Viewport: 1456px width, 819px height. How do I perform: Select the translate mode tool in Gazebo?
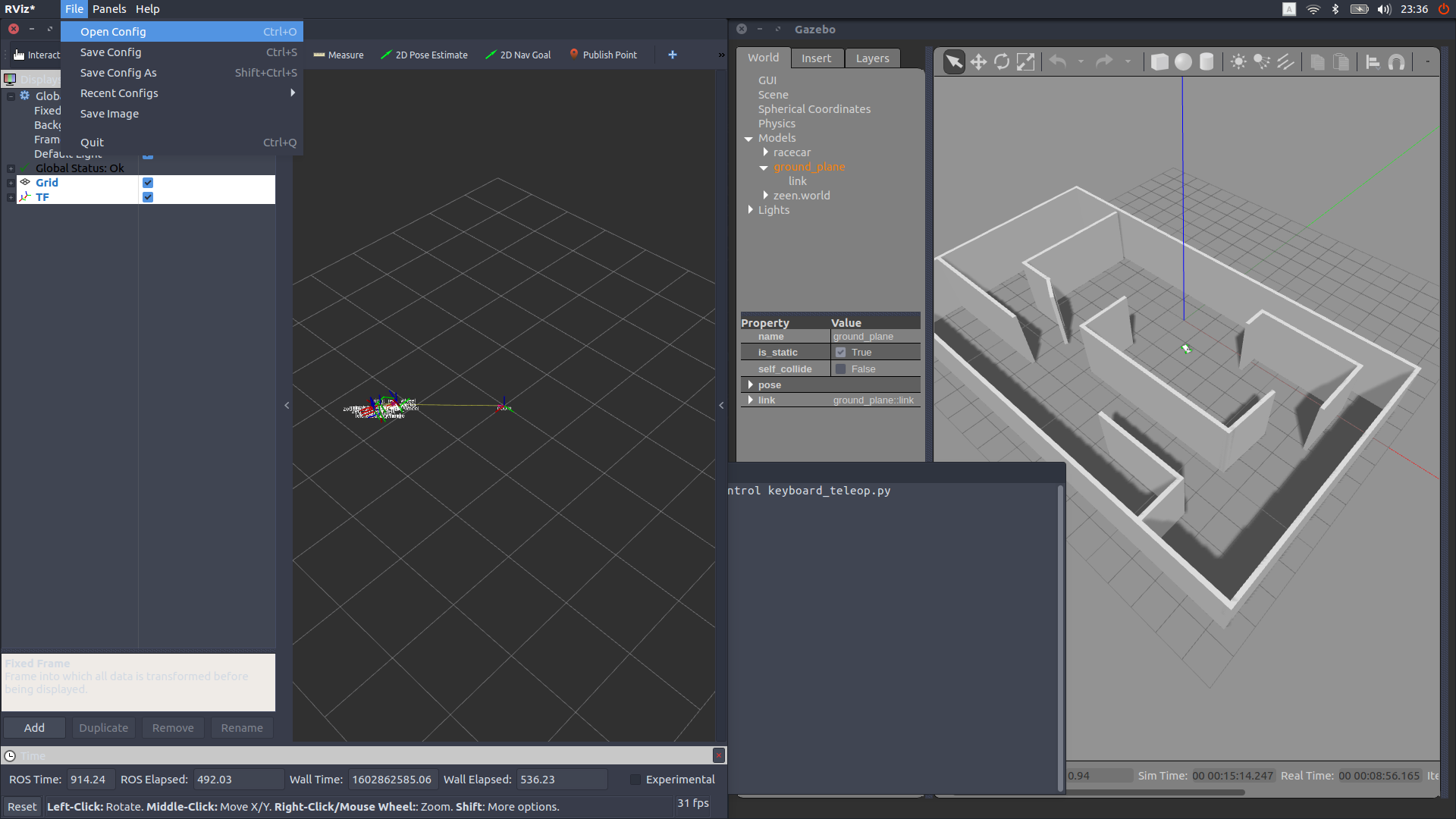point(978,62)
